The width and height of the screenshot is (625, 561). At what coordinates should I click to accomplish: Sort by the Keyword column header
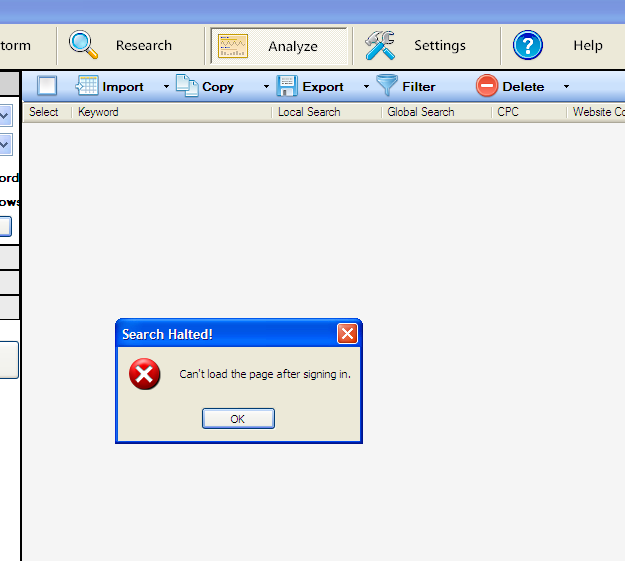pos(98,112)
